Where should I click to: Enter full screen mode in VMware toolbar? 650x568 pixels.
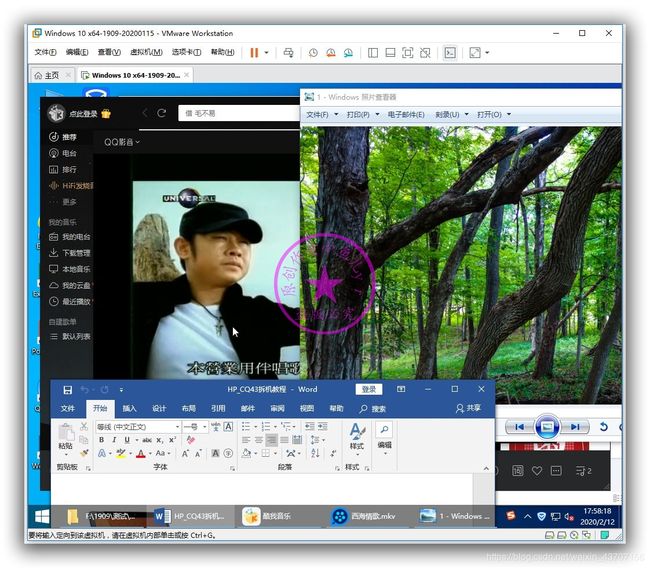pos(407,53)
